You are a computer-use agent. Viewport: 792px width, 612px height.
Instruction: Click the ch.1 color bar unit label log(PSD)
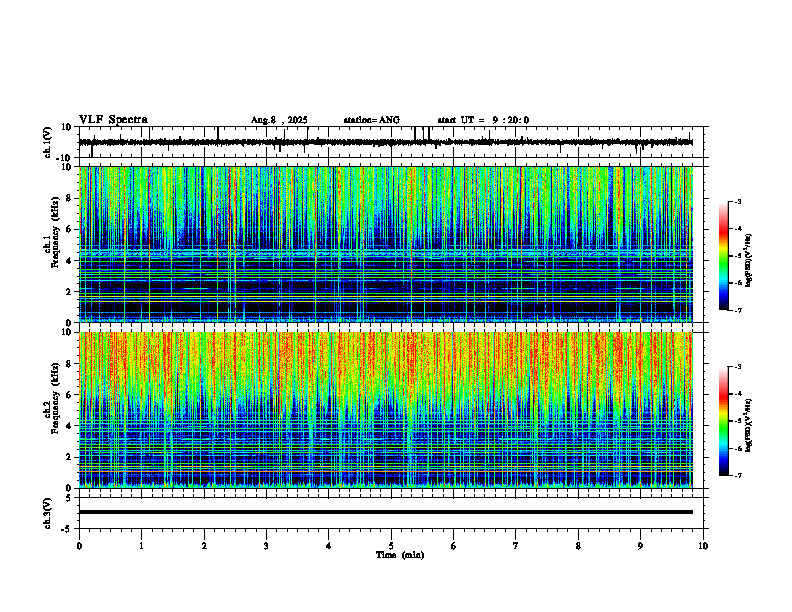click(x=749, y=260)
